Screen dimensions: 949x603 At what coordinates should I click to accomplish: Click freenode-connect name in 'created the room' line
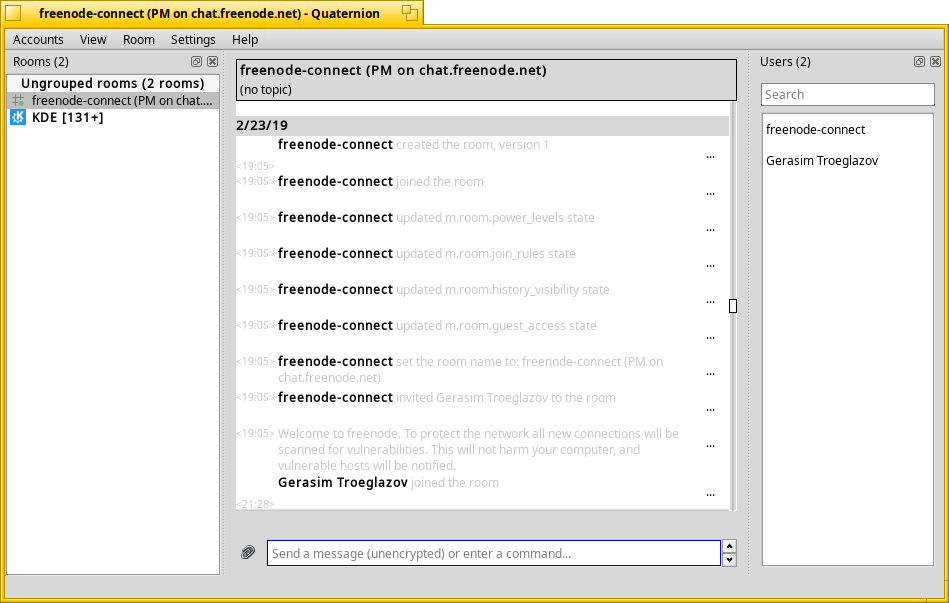[x=335, y=144]
